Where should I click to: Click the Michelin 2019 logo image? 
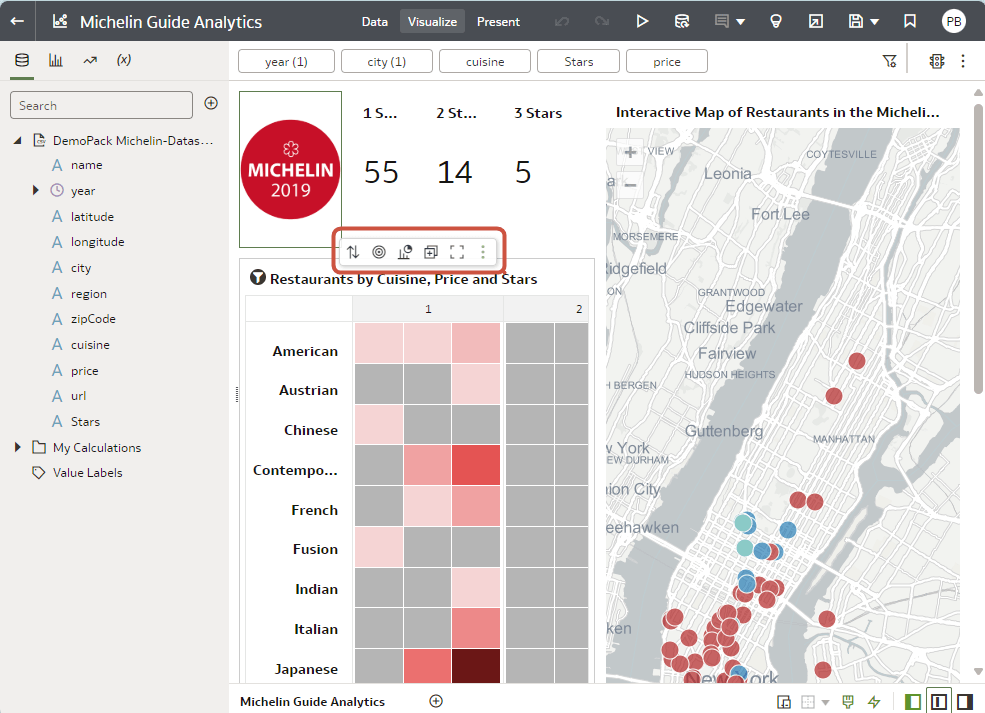290,170
